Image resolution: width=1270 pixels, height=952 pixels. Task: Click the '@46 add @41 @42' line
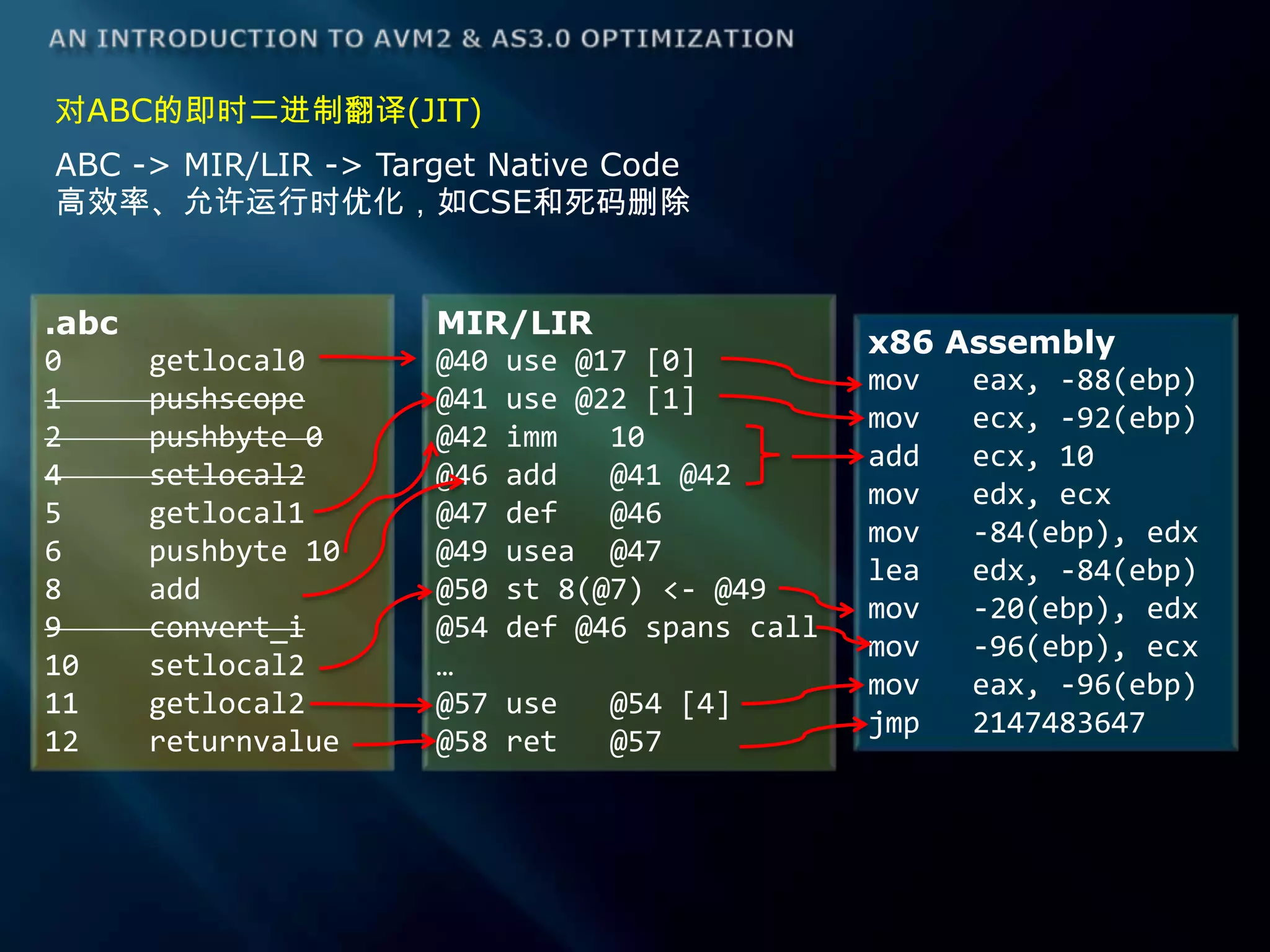click(584, 475)
